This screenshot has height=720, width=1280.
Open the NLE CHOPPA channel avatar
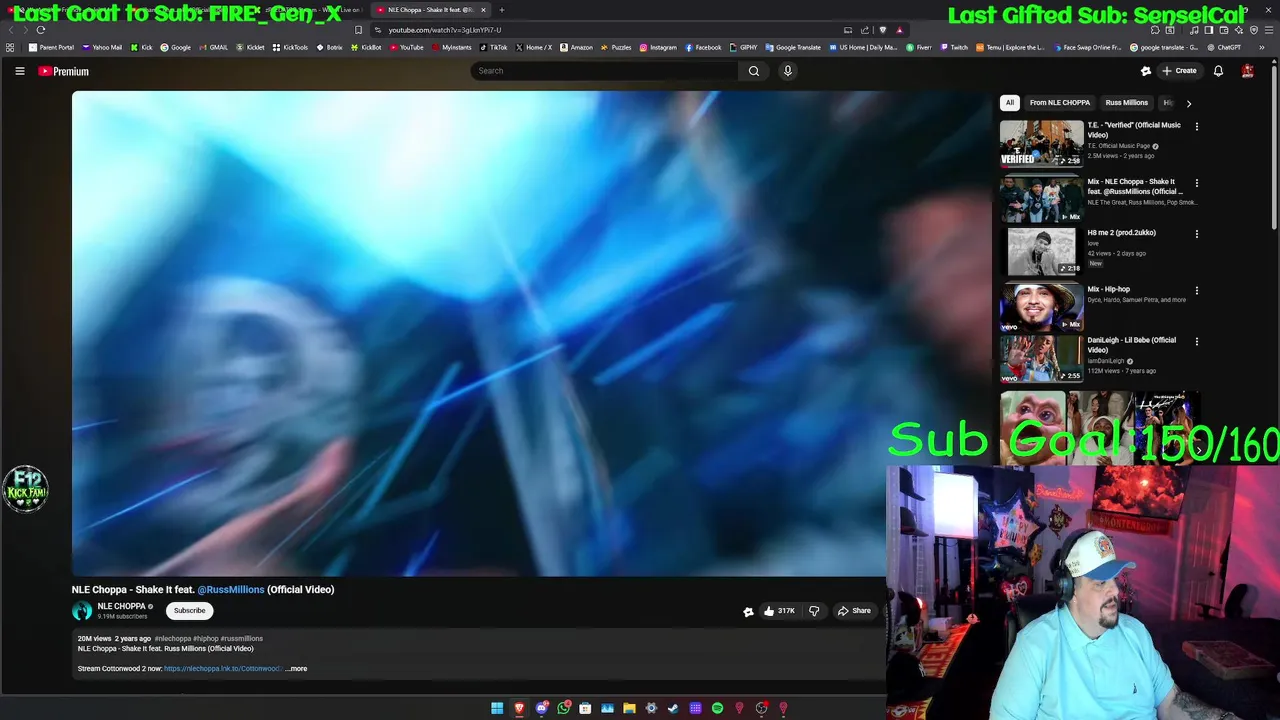[82, 611]
